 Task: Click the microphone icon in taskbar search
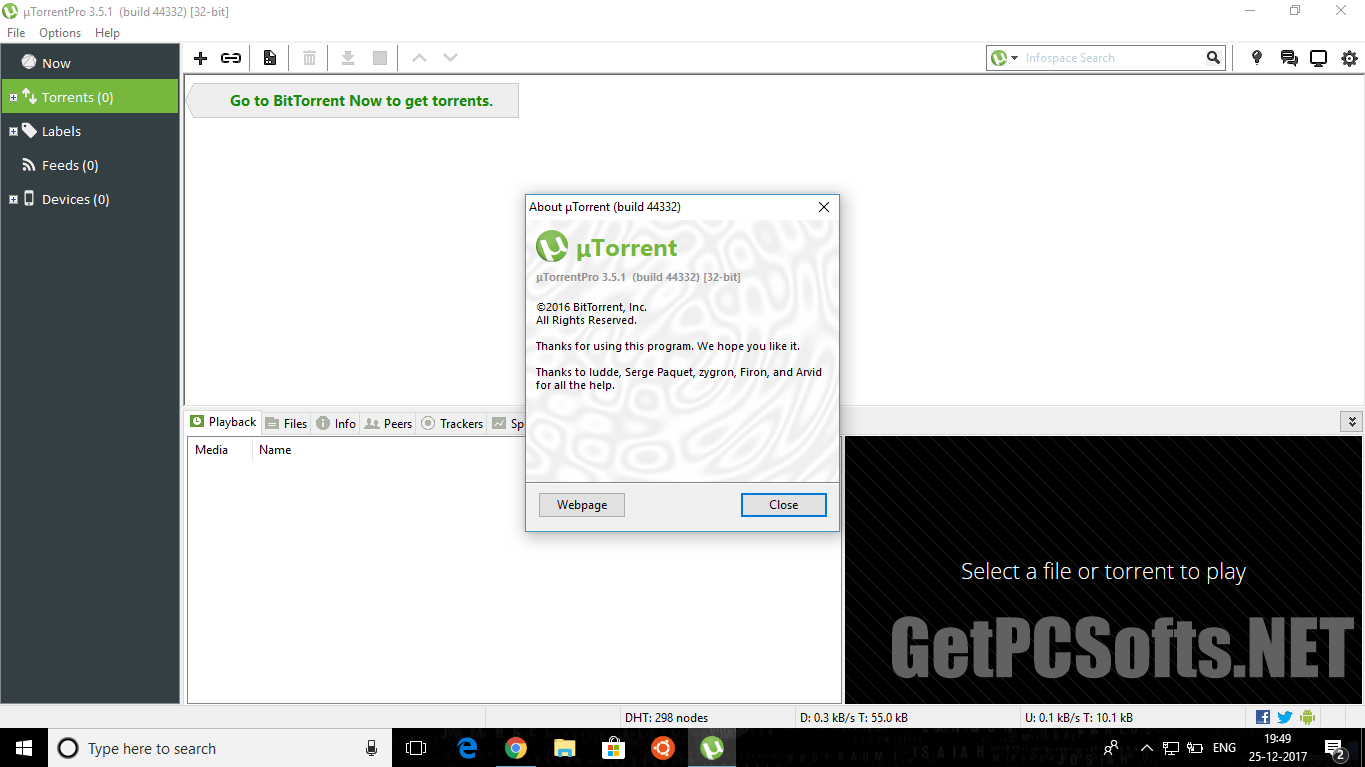tap(371, 748)
